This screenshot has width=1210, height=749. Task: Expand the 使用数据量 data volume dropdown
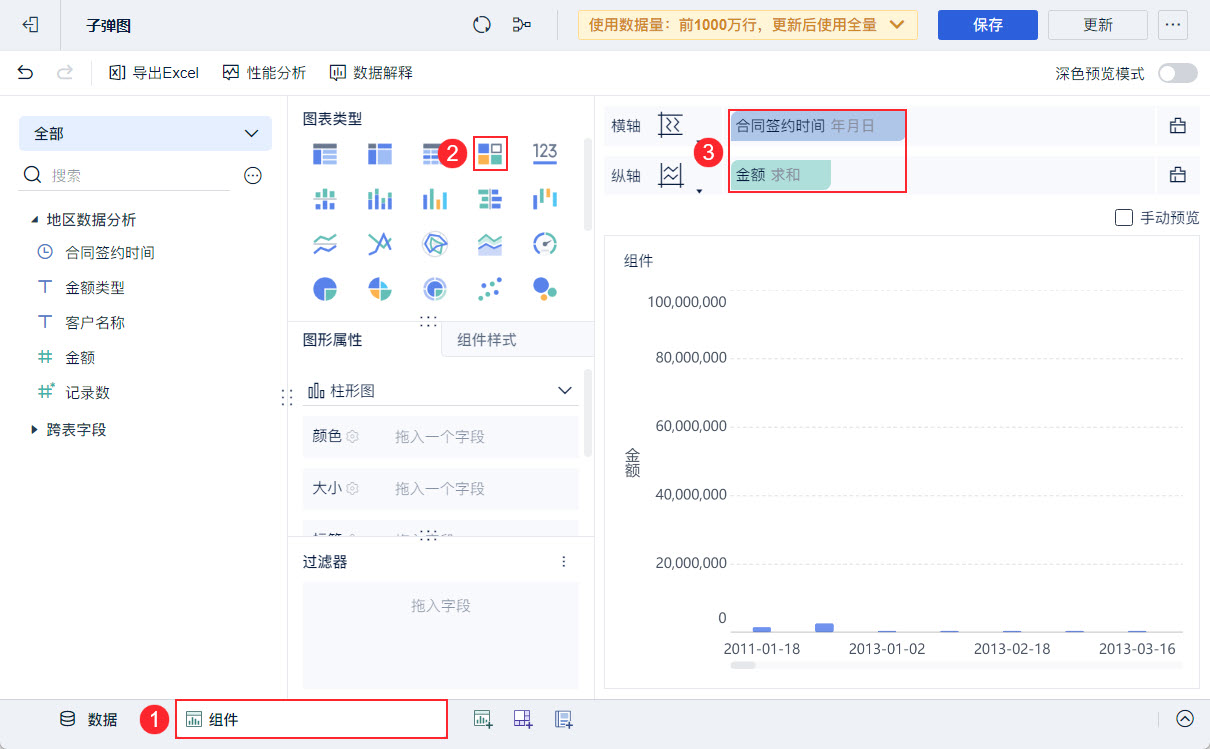click(x=748, y=25)
